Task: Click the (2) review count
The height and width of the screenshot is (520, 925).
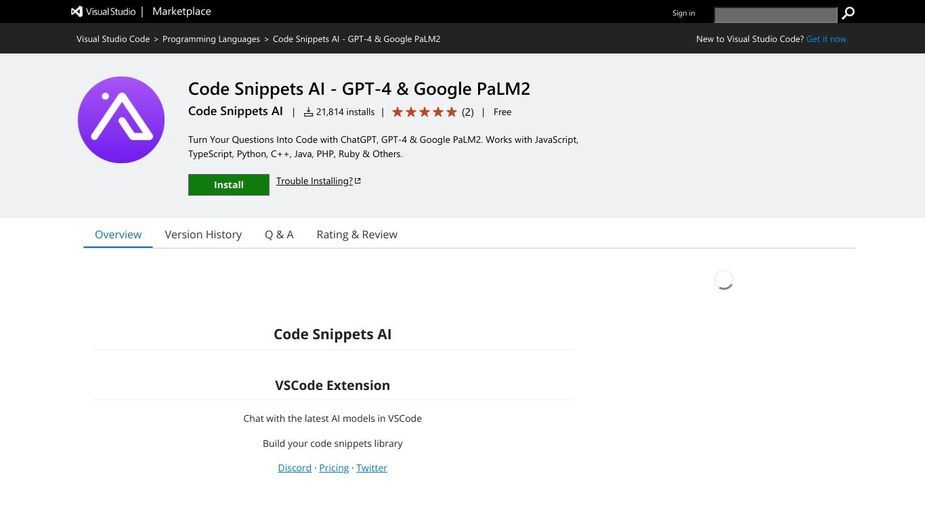Action: 467,112
